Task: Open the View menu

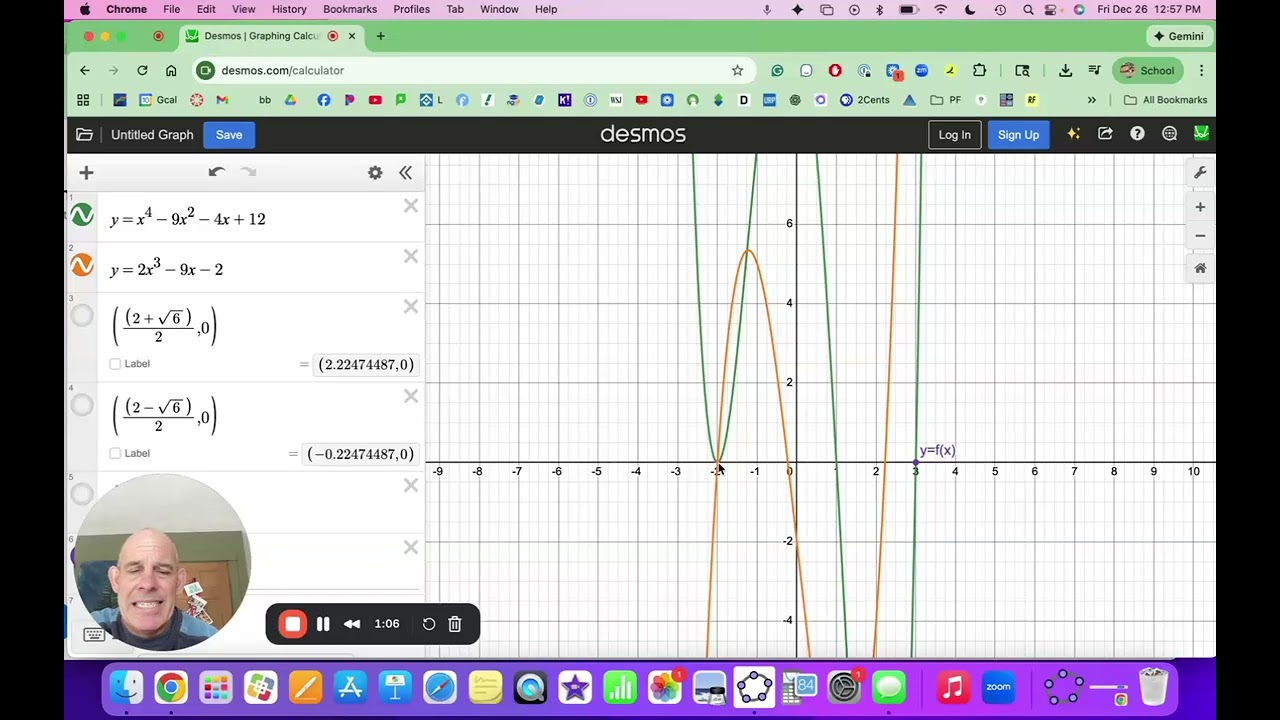Action: (x=243, y=9)
